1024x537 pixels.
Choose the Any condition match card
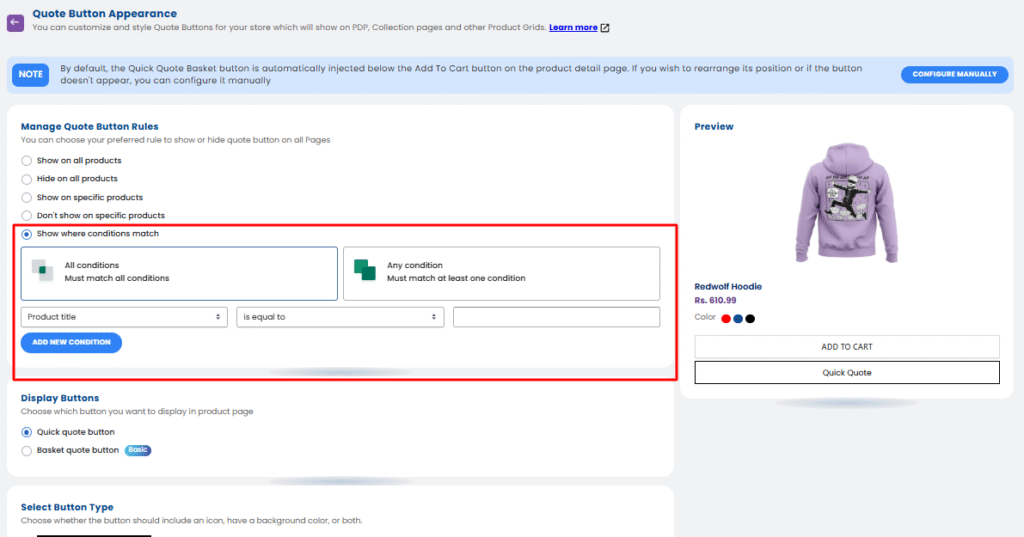501,273
